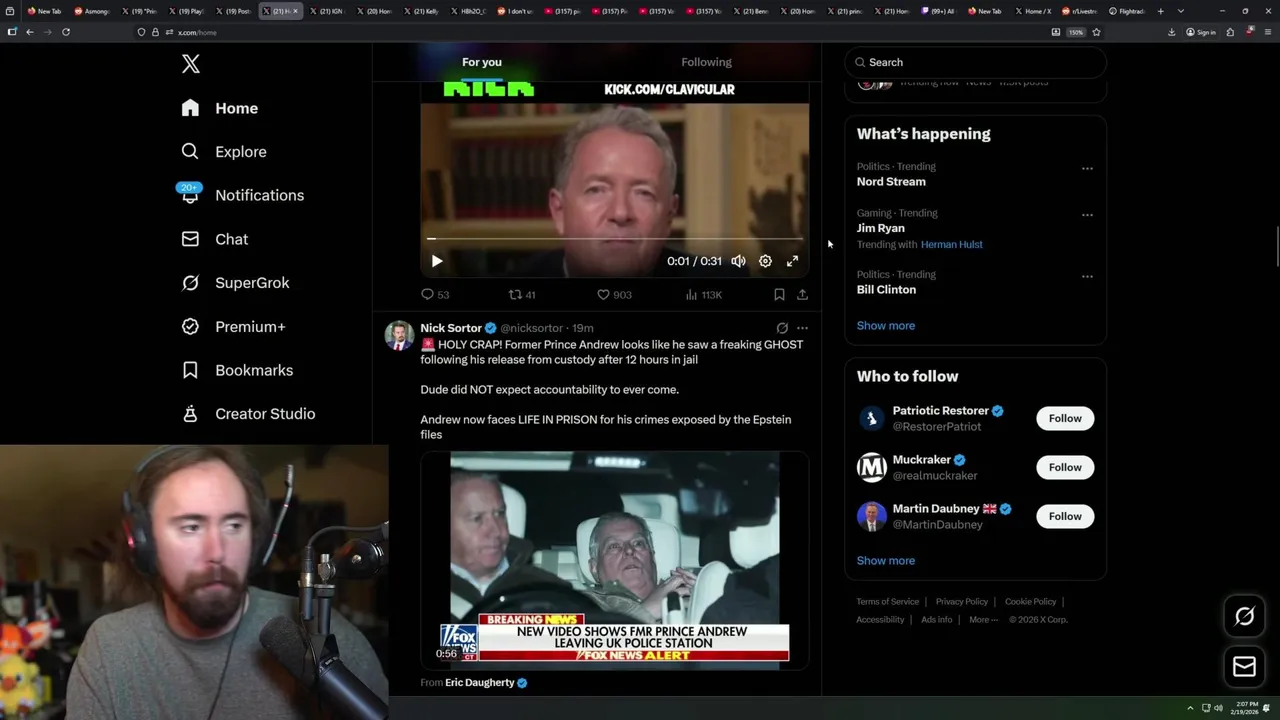Click the Search input field

point(976,62)
